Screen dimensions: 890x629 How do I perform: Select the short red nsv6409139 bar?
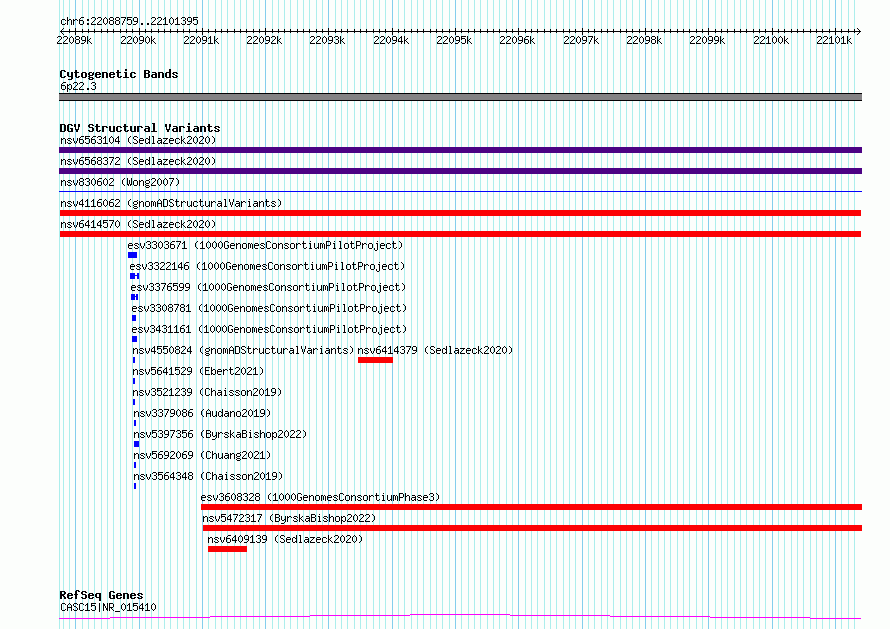pyautogui.click(x=227, y=549)
